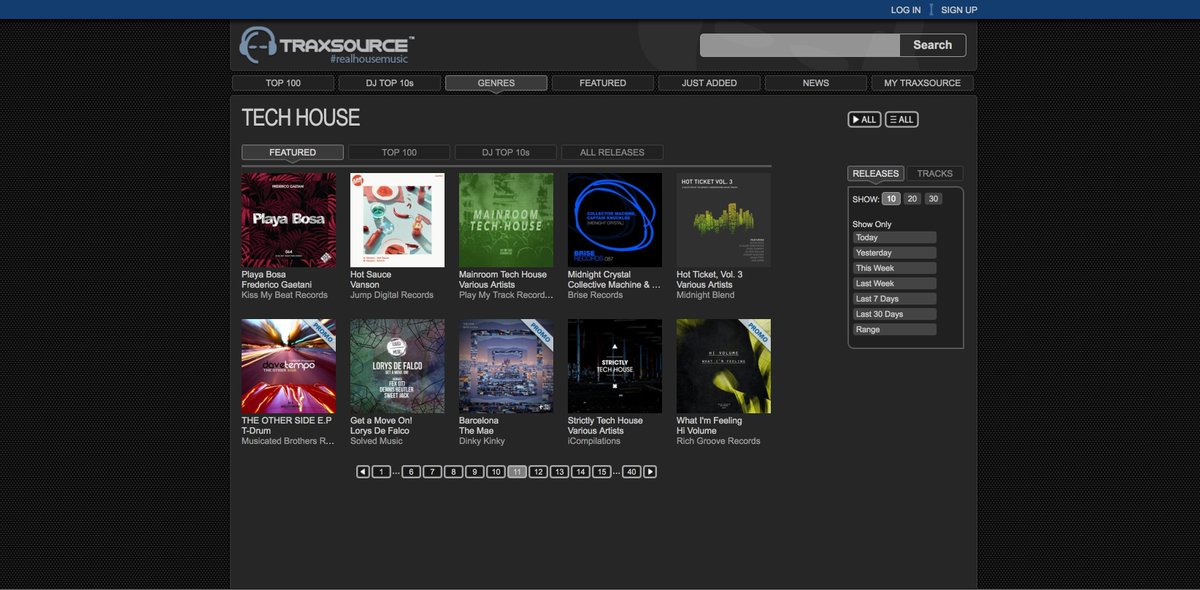
Task: Open the JUST ADDED menu
Action: (x=709, y=83)
